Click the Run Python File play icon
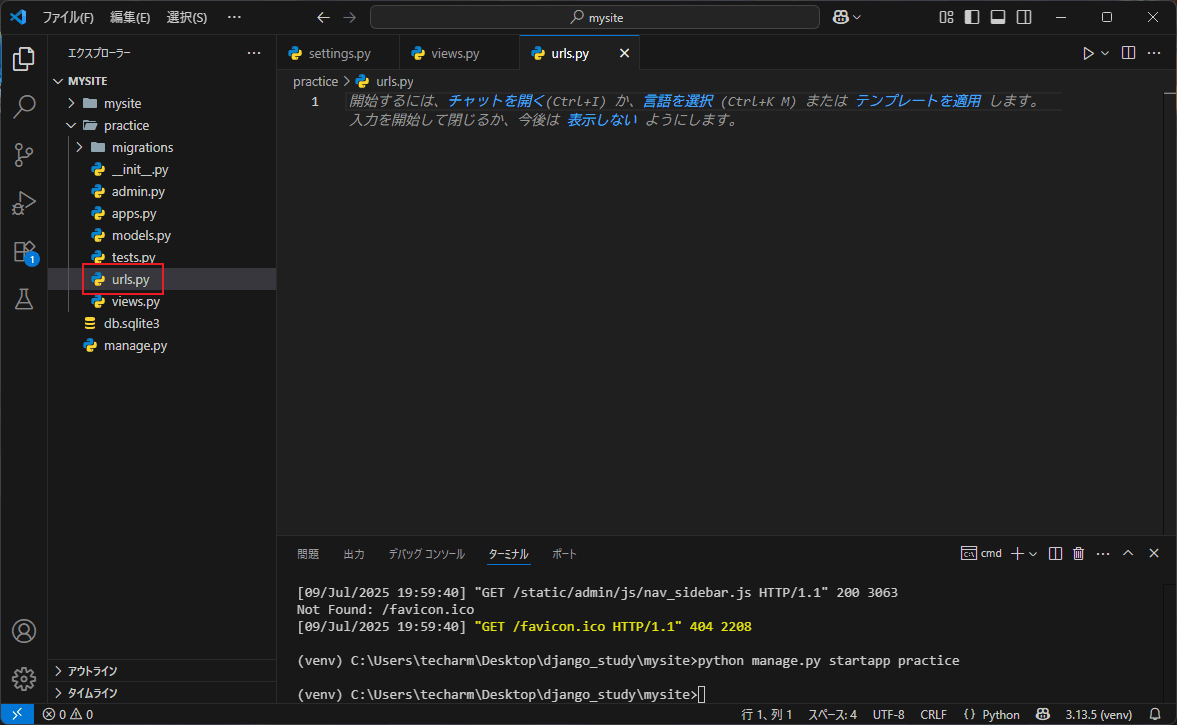 point(1088,53)
